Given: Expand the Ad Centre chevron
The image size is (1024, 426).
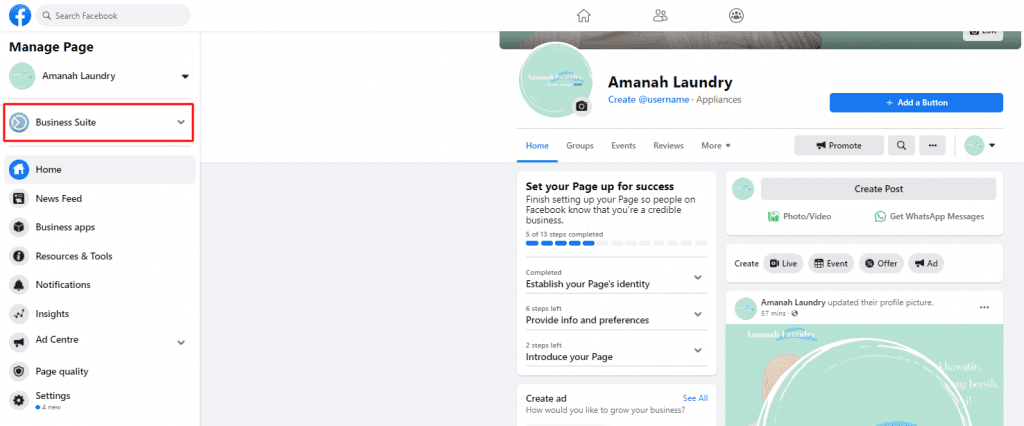Looking at the screenshot, I should click(x=182, y=342).
